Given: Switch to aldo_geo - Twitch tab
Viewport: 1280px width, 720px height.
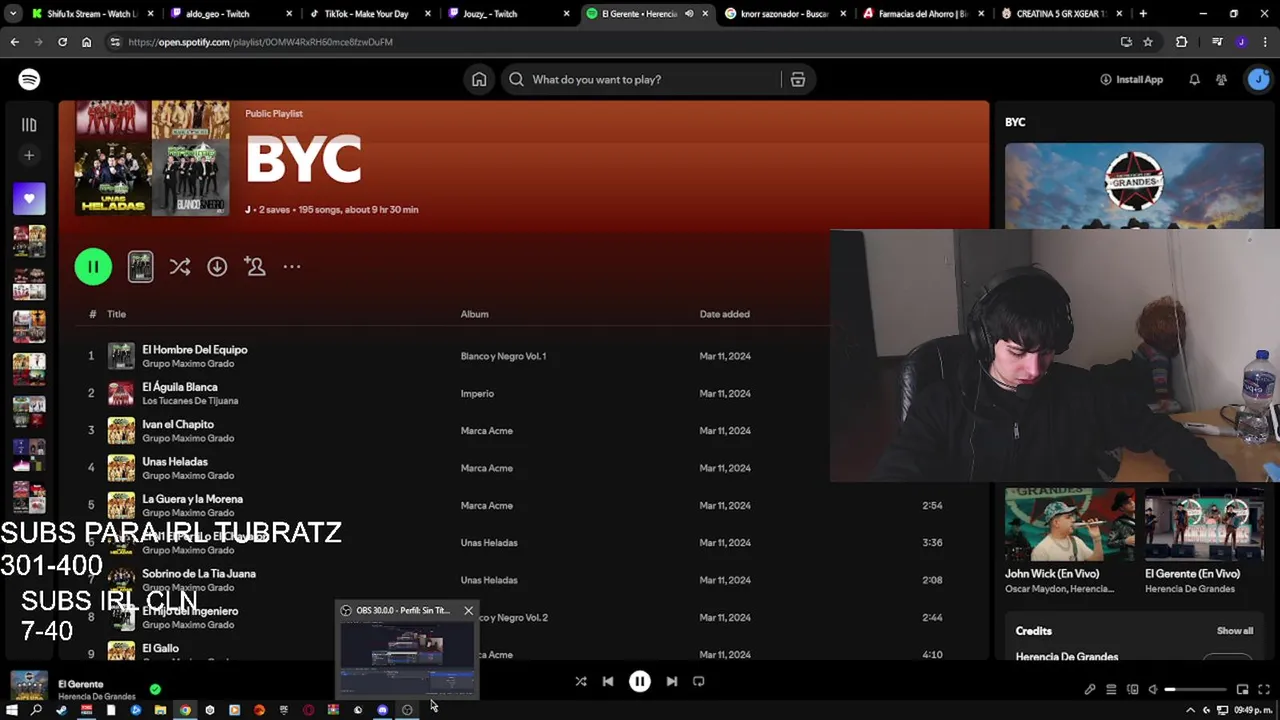Looking at the screenshot, I should coord(227,14).
